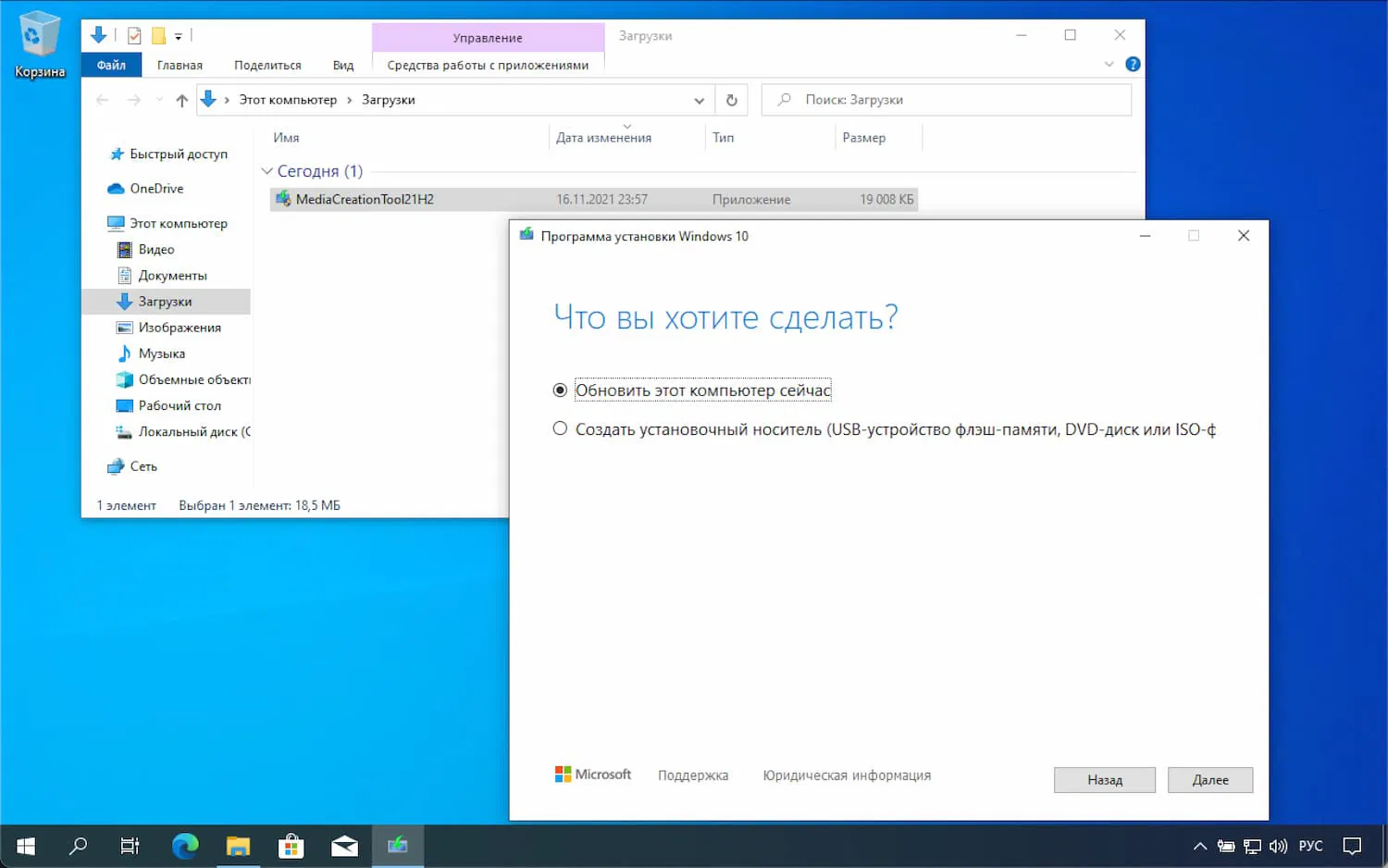This screenshot has width=1388, height=868.
Task: Open the MediaCreationTool21H2 application
Action: point(363,199)
